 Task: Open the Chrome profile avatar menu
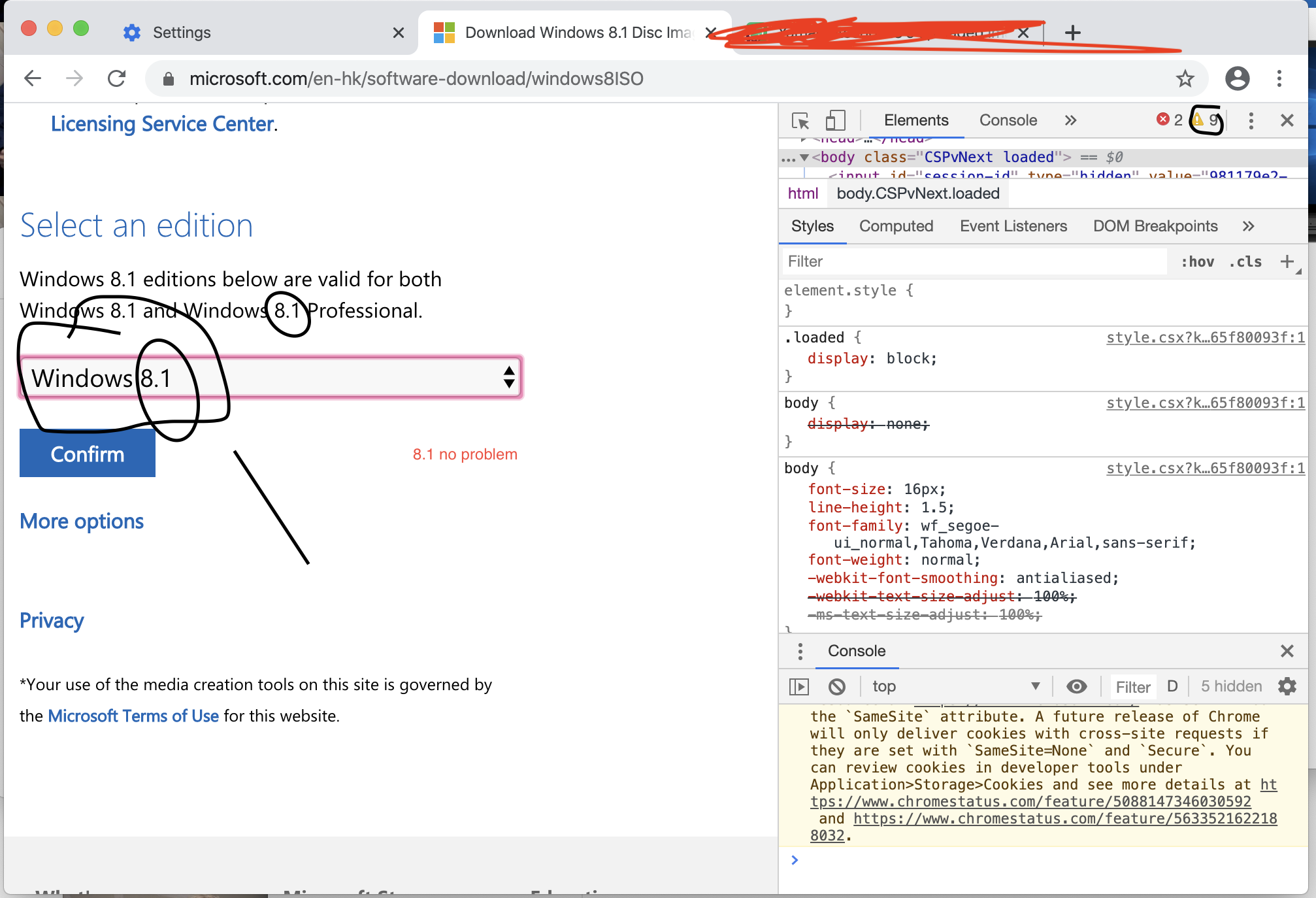1237,78
